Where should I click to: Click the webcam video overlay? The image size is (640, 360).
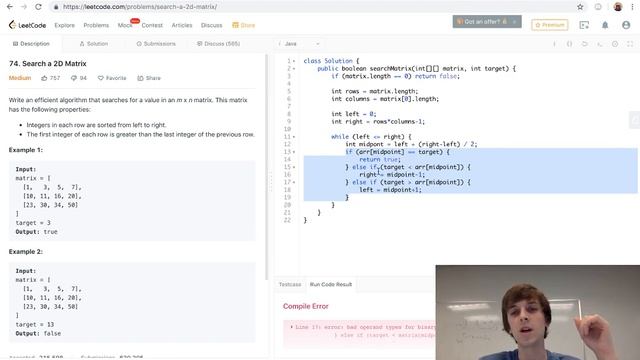tap(538, 312)
